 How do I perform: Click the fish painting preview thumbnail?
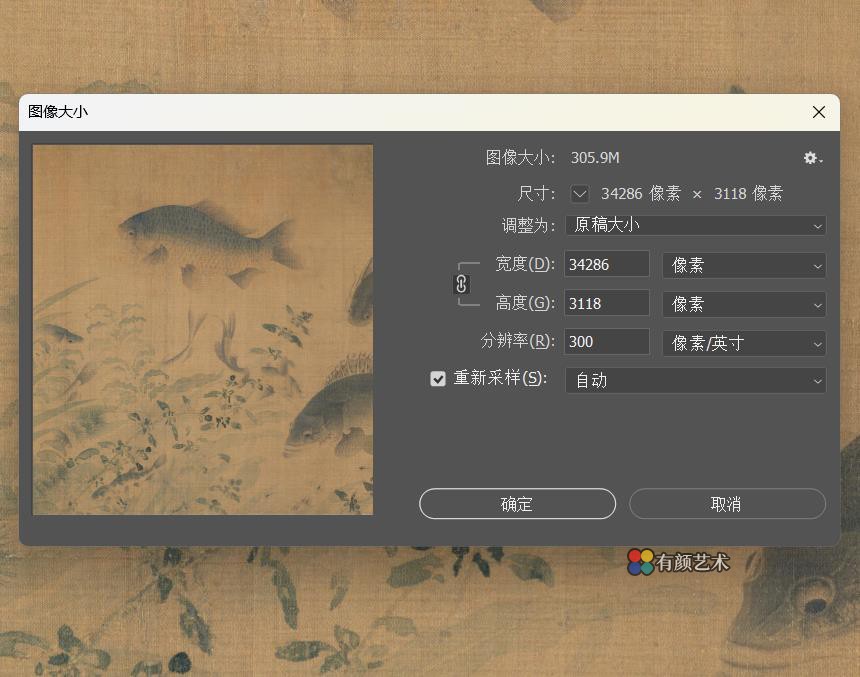203,330
